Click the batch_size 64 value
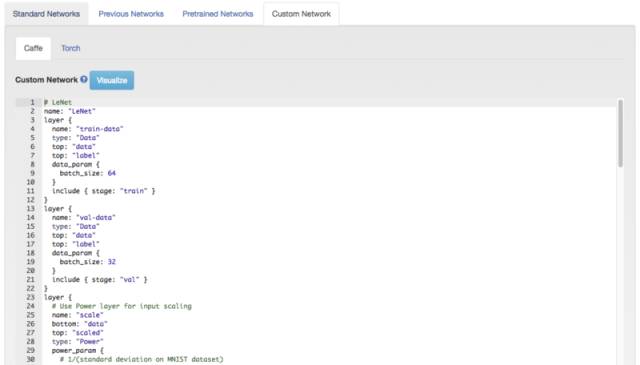Image resolution: width=640 pixels, height=365 pixels. (x=111, y=173)
